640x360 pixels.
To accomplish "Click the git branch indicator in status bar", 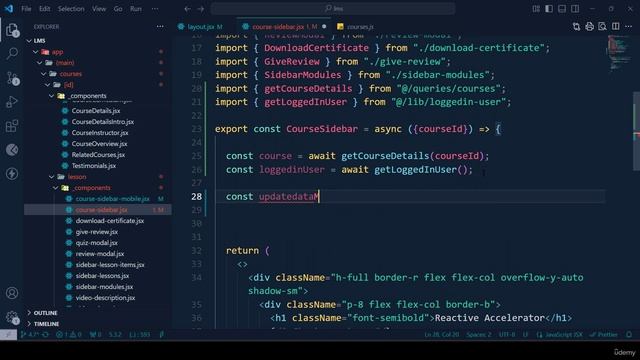I will point(35,335).
